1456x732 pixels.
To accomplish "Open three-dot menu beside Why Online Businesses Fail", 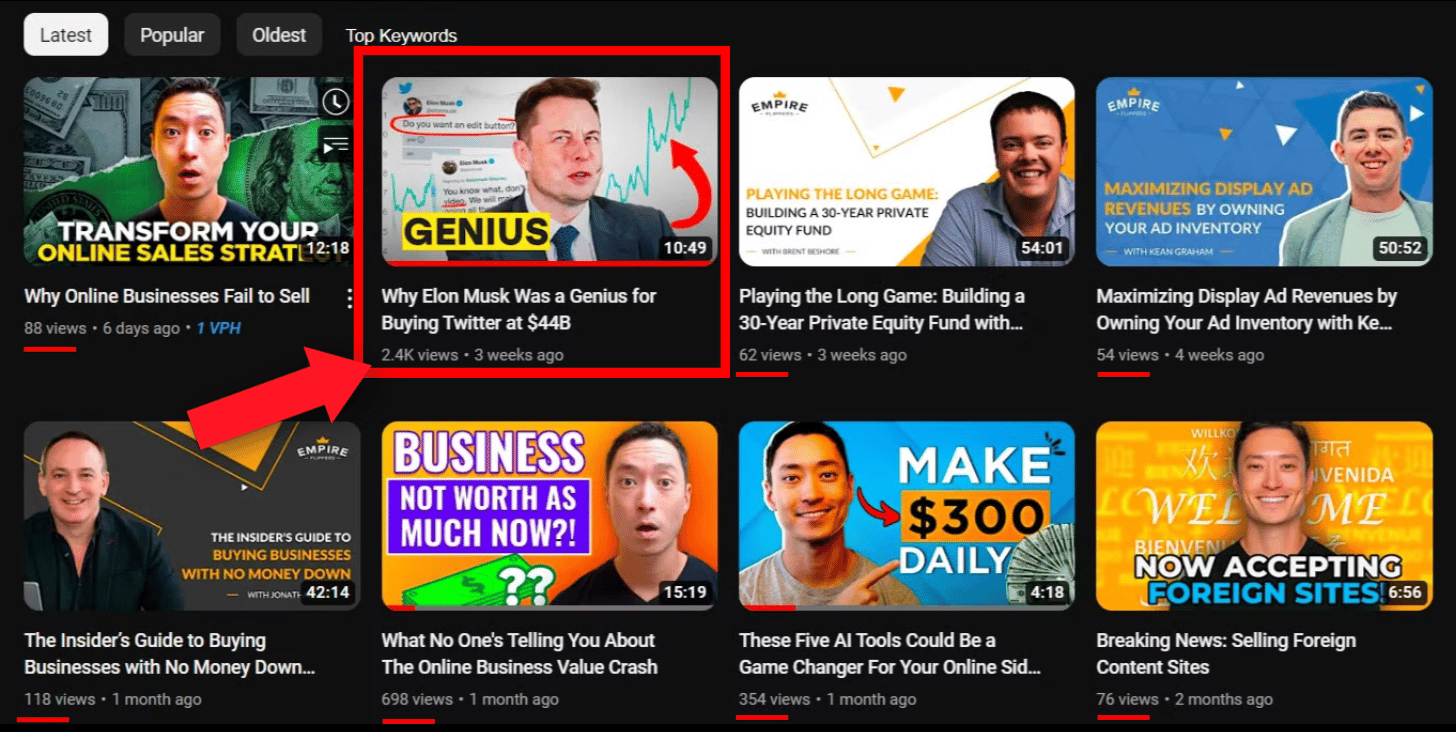I will point(350,297).
